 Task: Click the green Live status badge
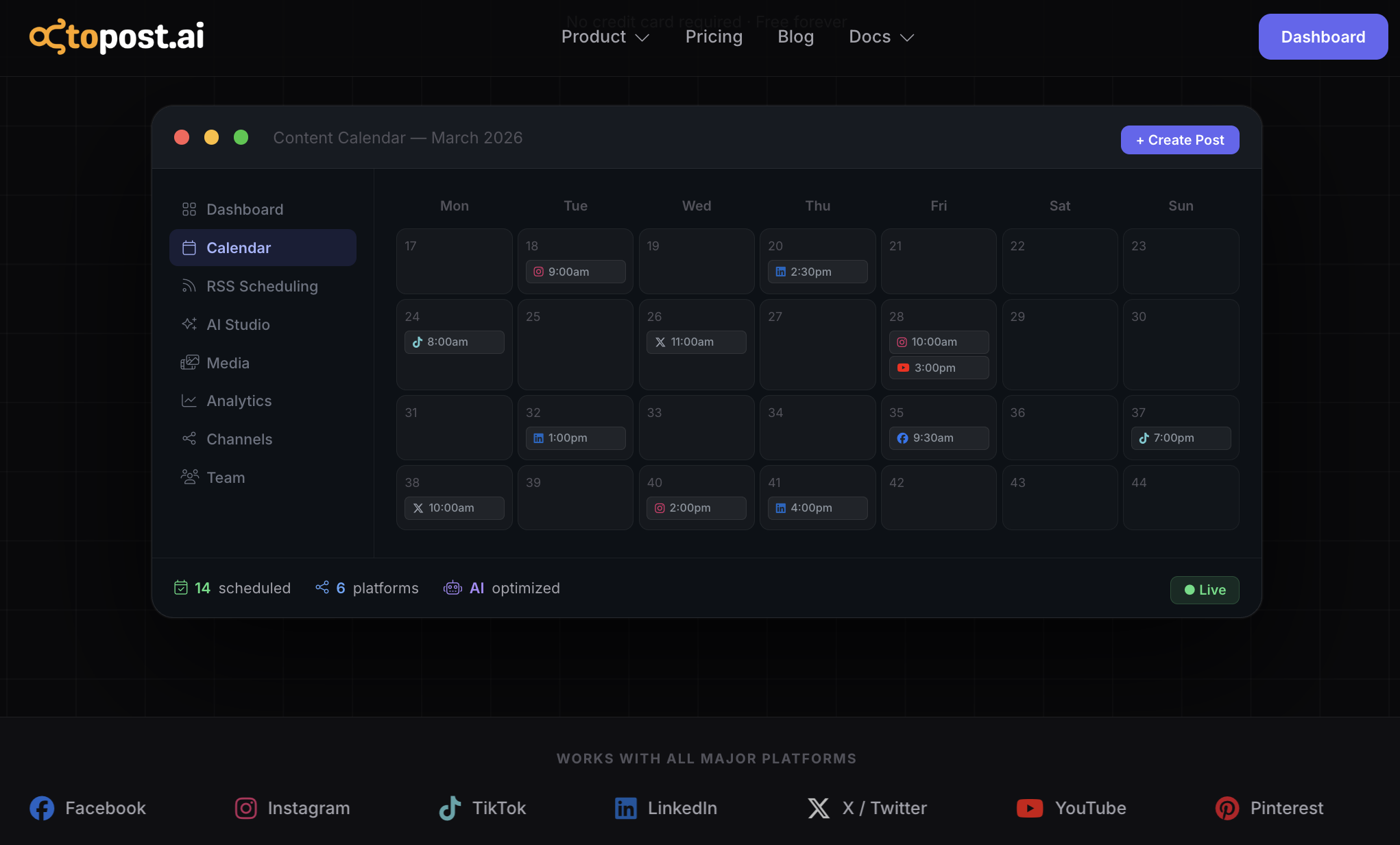[x=1205, y=590]
